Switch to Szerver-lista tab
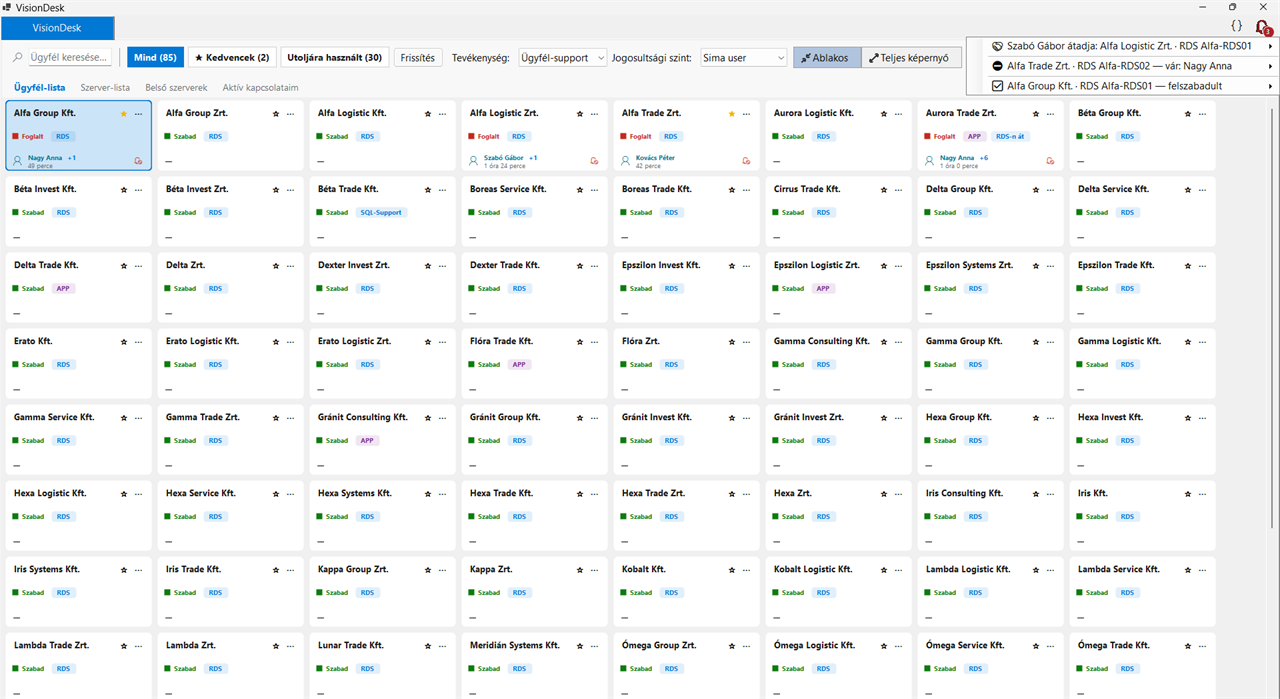Screen dimensions: 1280x699 coord(105,88)
